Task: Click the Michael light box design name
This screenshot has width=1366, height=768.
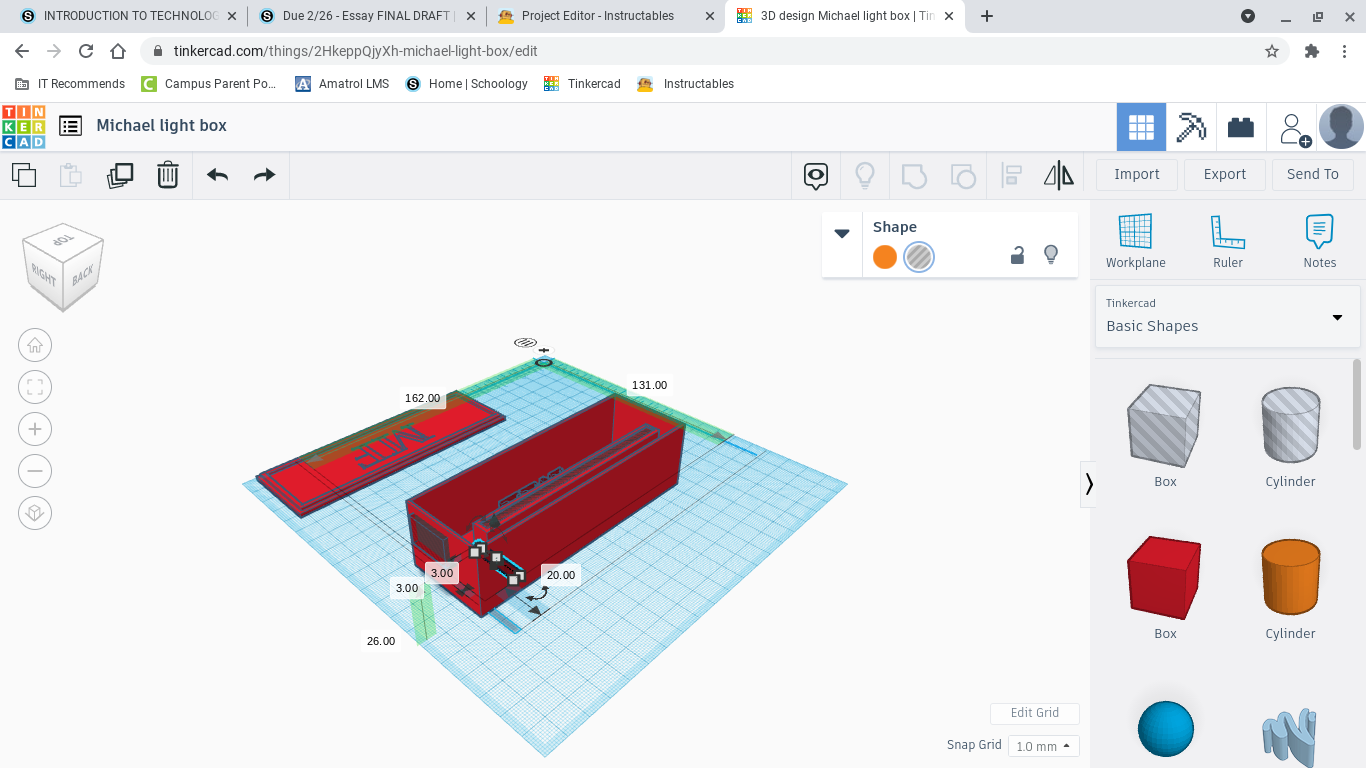Action: coord(161,126)
